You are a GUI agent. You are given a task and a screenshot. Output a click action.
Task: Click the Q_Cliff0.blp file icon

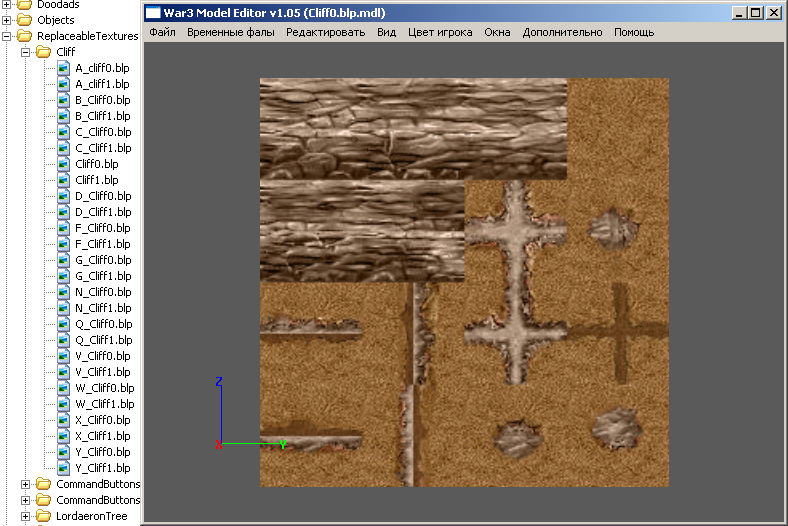(x=63, y=324)
